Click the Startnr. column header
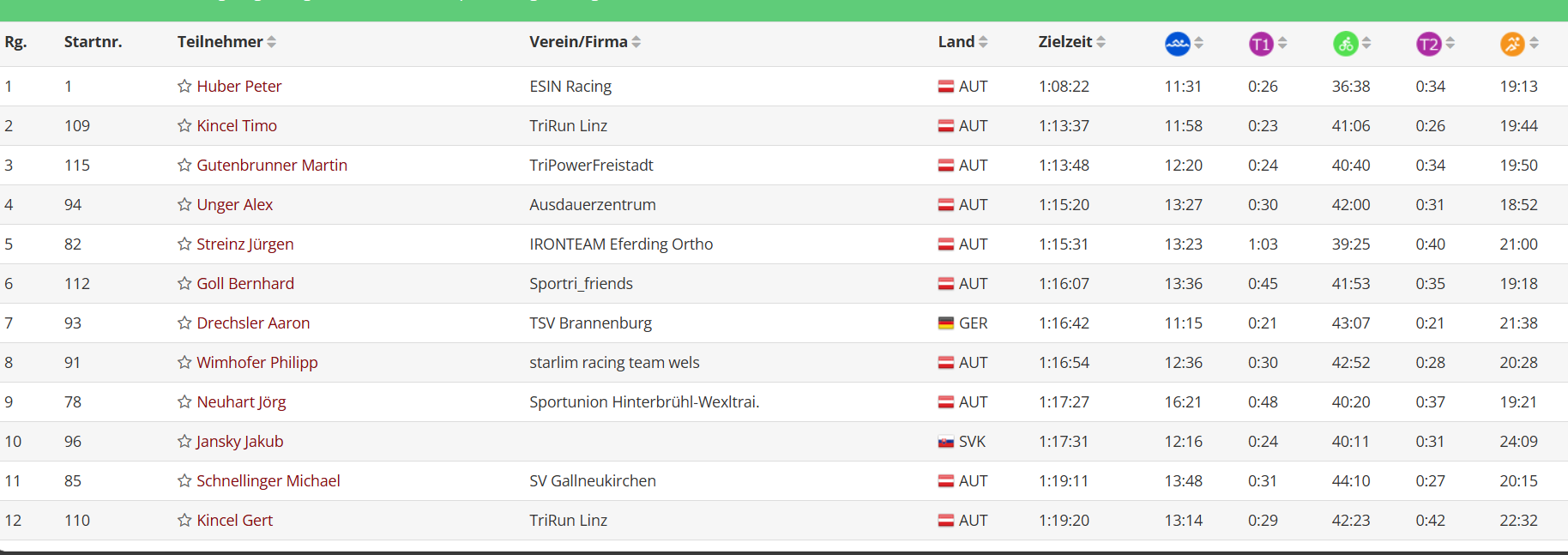Screen dimensions: 1568x555 point(93,41)
